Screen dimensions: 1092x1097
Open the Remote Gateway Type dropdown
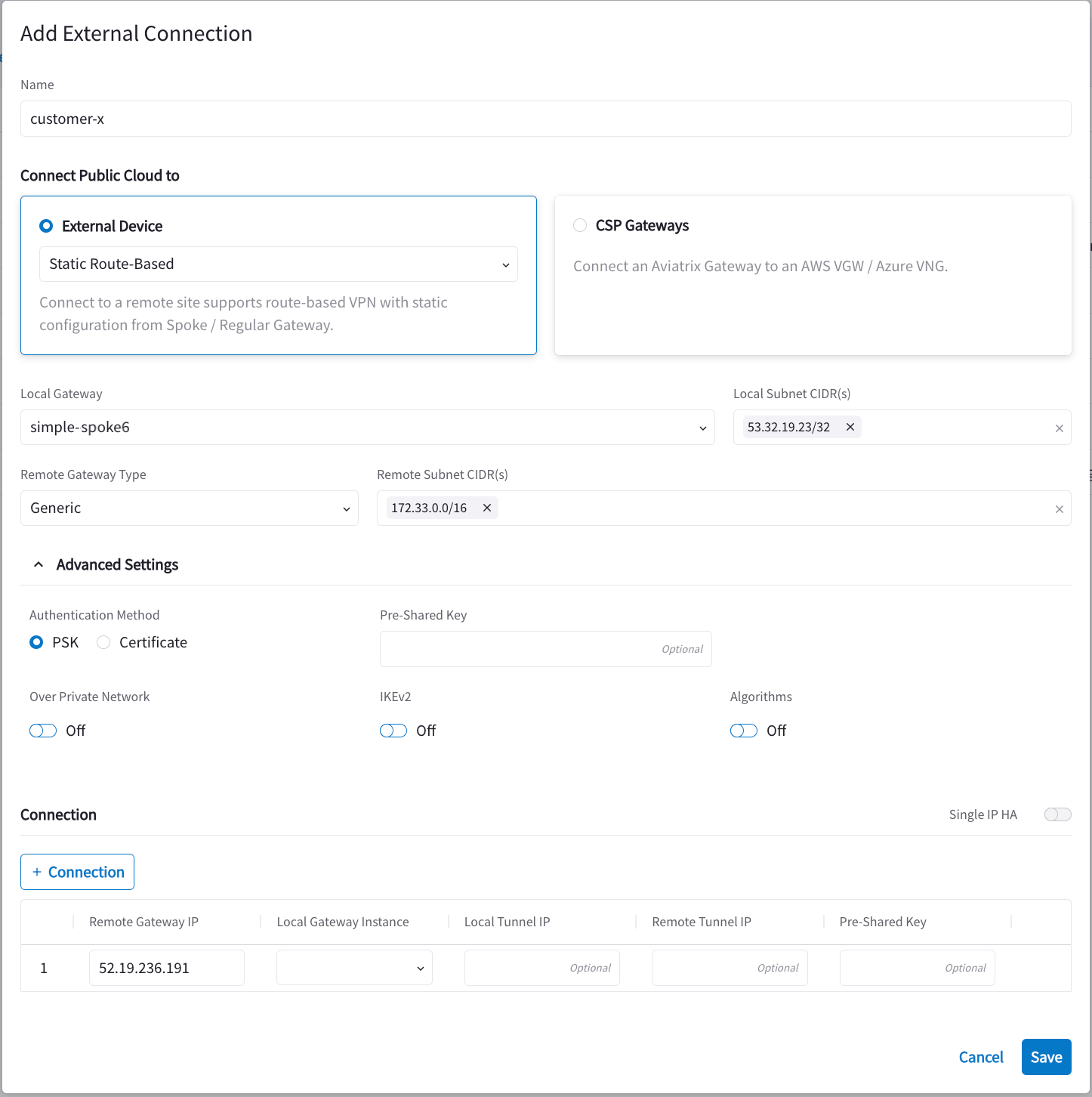[x=189, y=508]
